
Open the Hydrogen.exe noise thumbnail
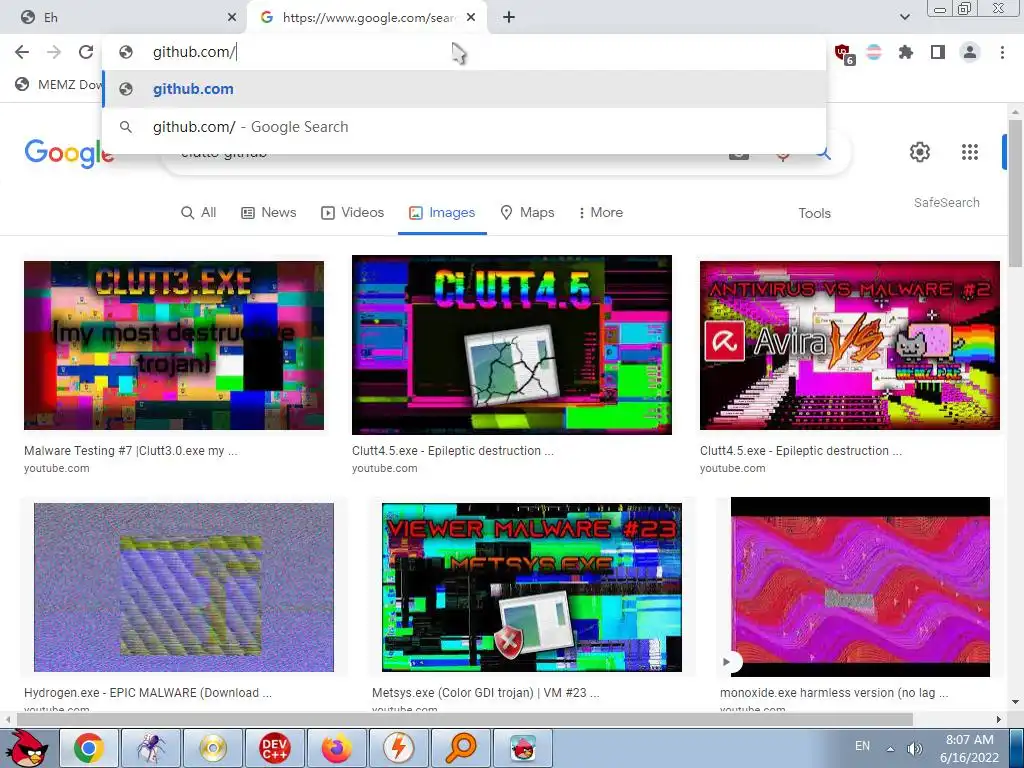pyautogui.click(x=184, y=587)
